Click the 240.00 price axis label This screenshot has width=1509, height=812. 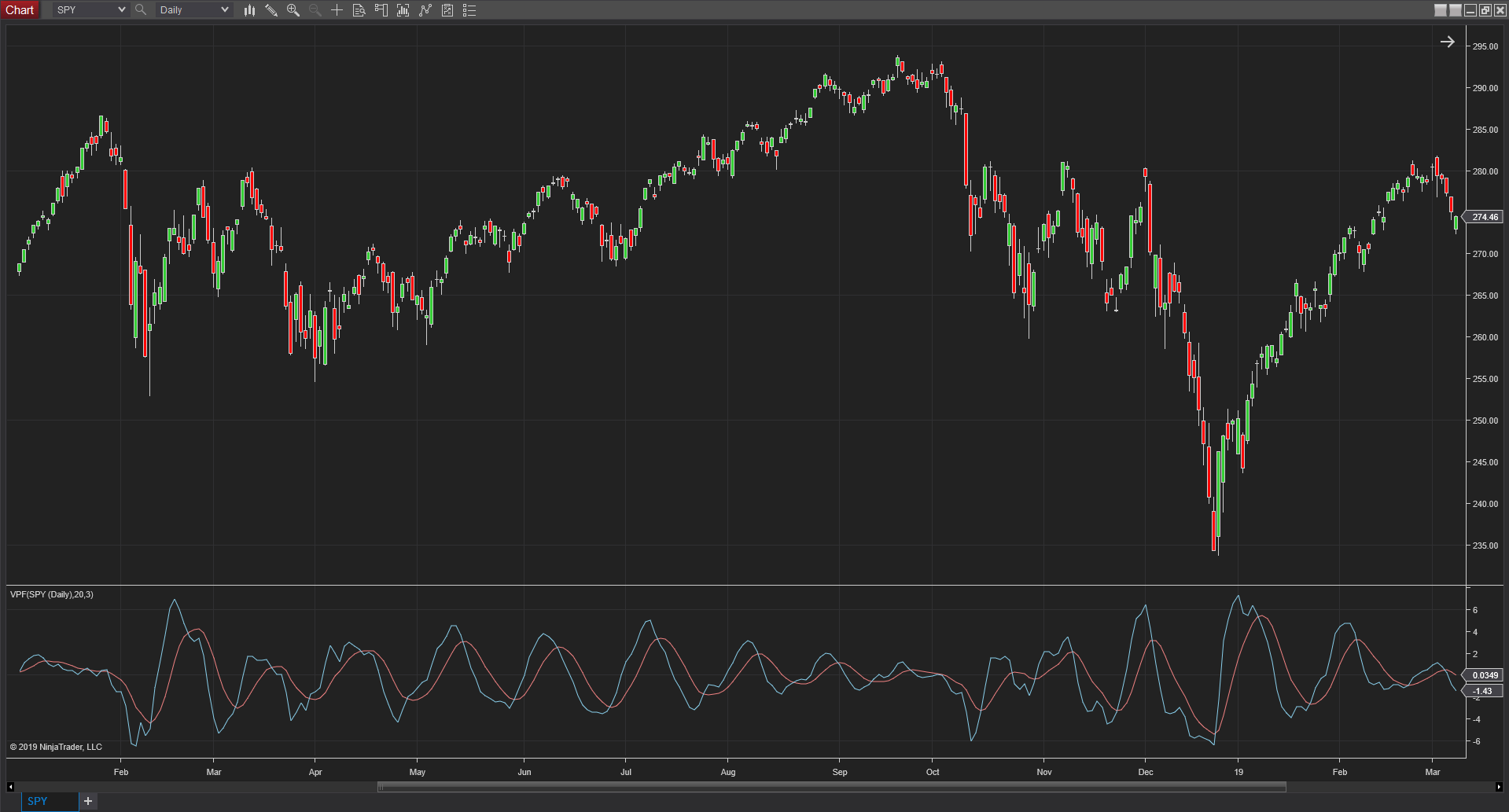(1485, 504)
